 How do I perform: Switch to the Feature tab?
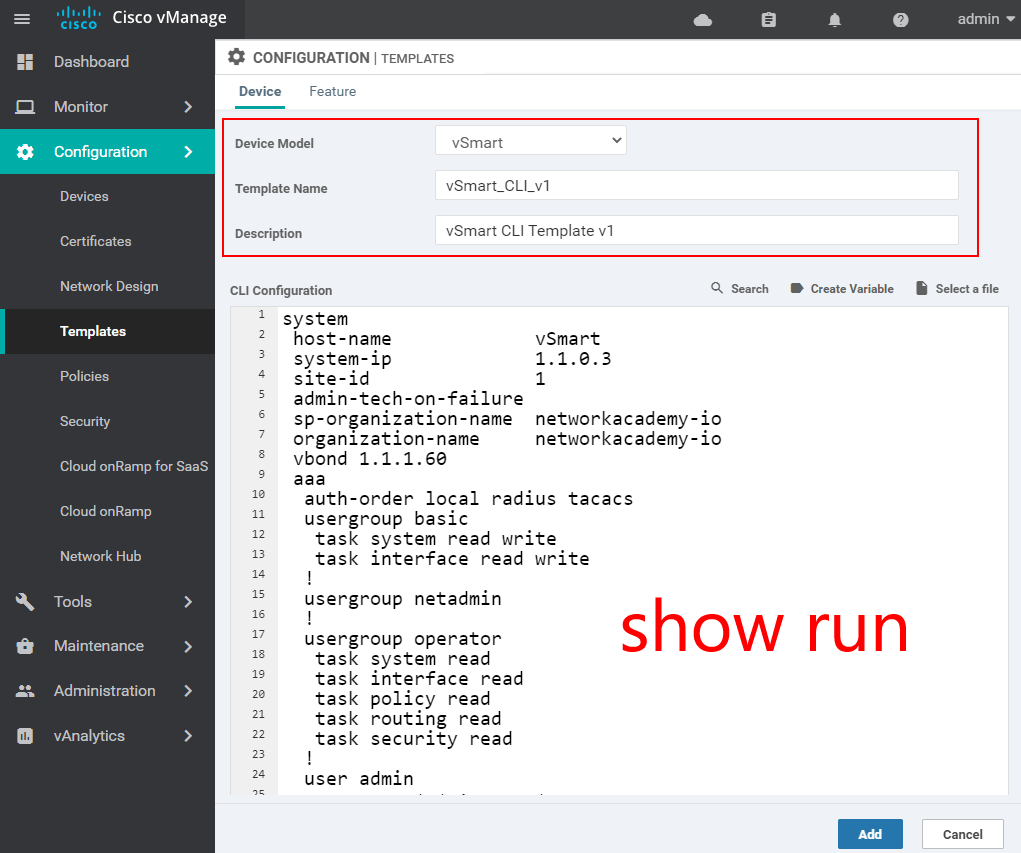(x=332, y=91)
